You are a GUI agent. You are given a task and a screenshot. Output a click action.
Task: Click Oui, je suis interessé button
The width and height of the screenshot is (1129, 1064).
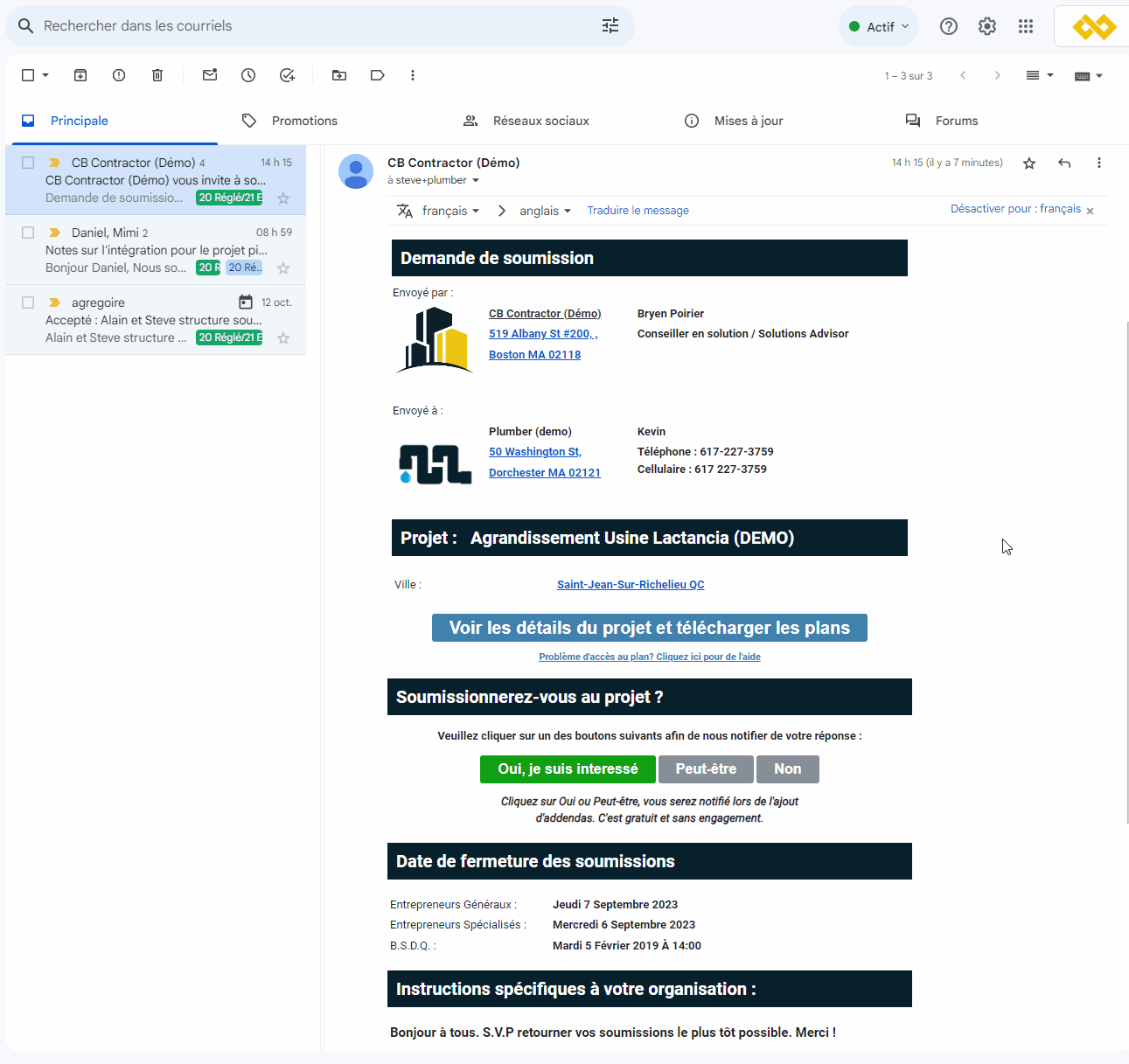click(x=568, y=769)
